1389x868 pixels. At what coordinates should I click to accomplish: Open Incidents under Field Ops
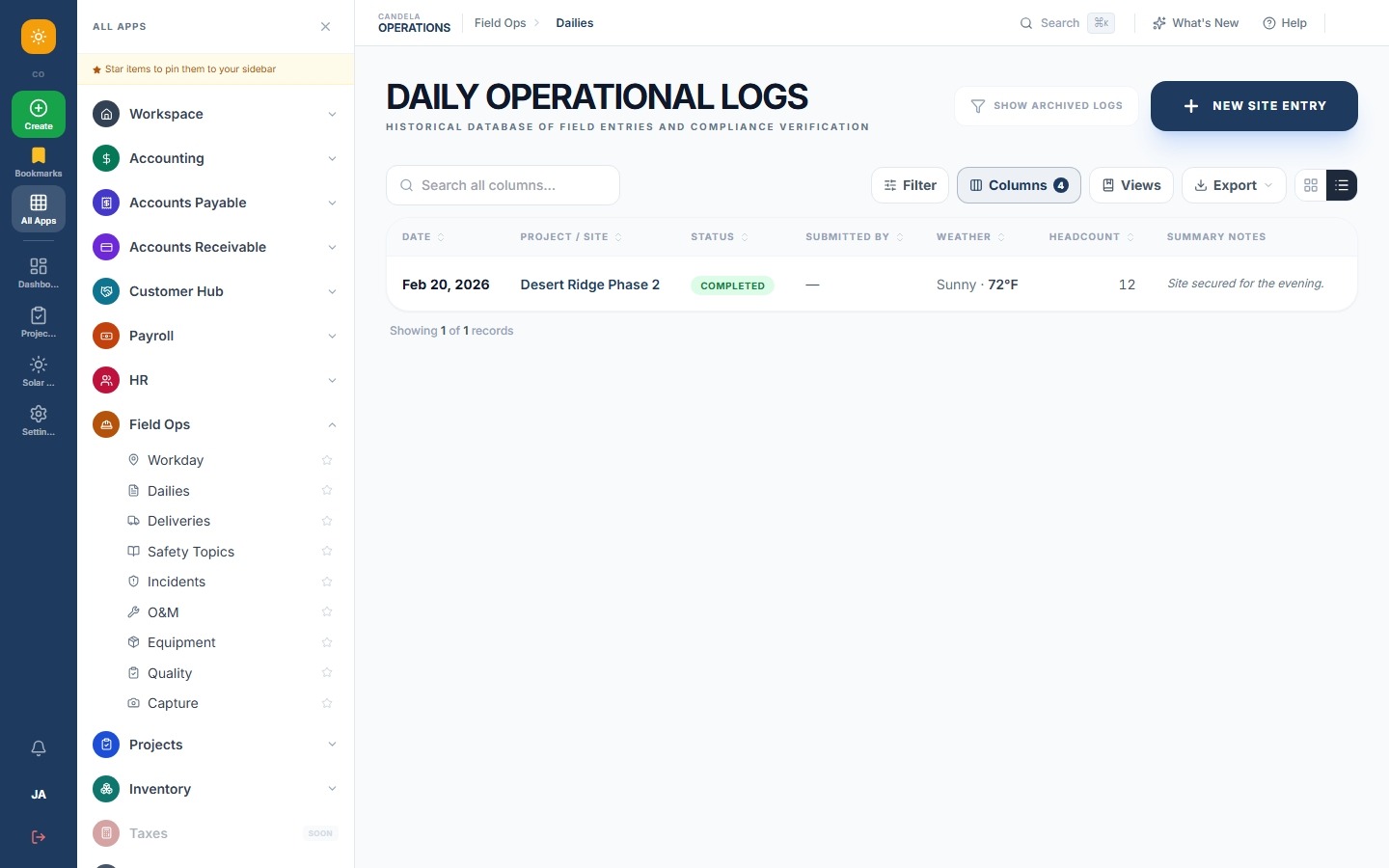tap(177, 582)
